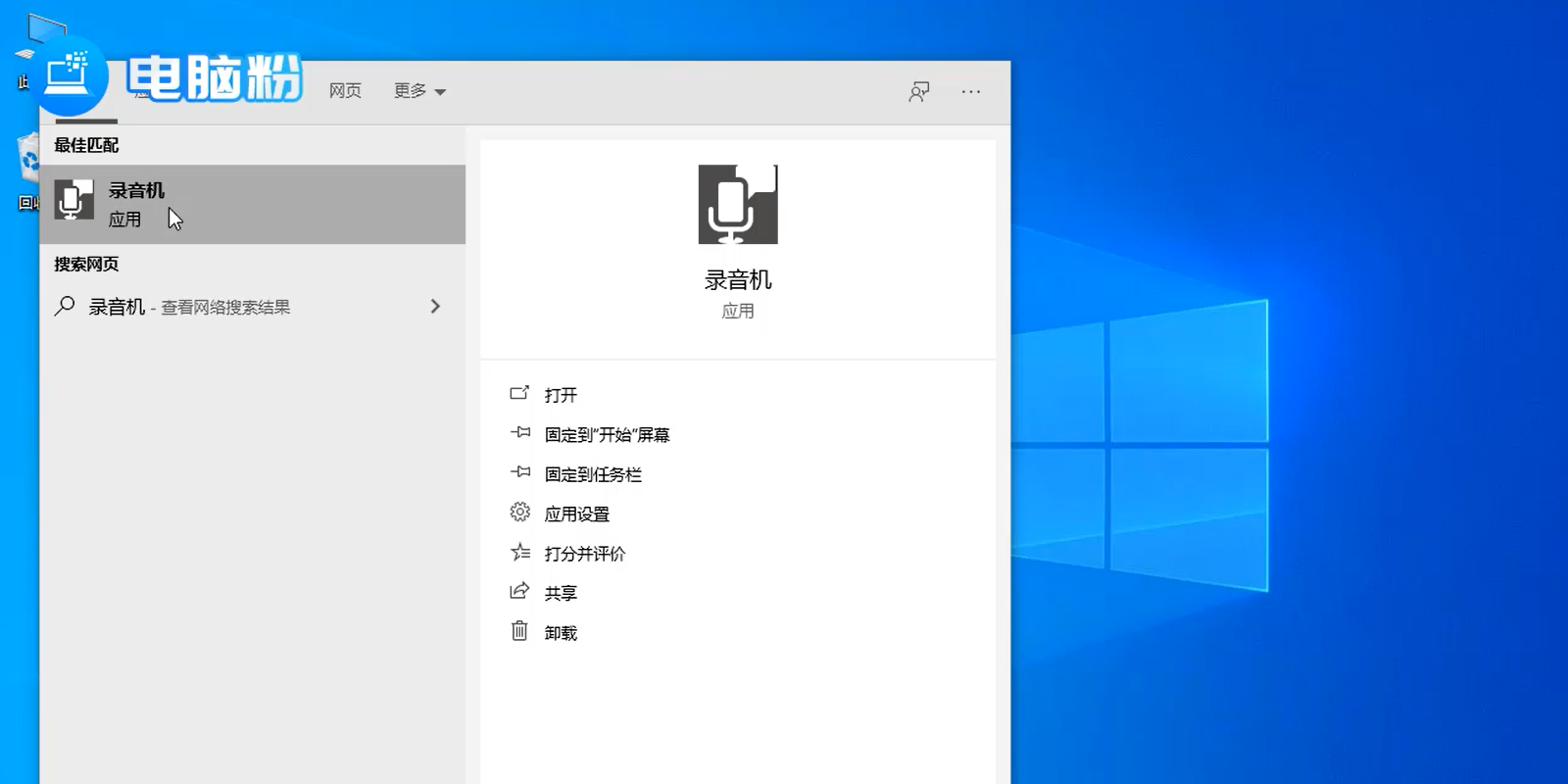
Task: Click the large 录音机 app icon in preview pane
Action: click(738, 204)
